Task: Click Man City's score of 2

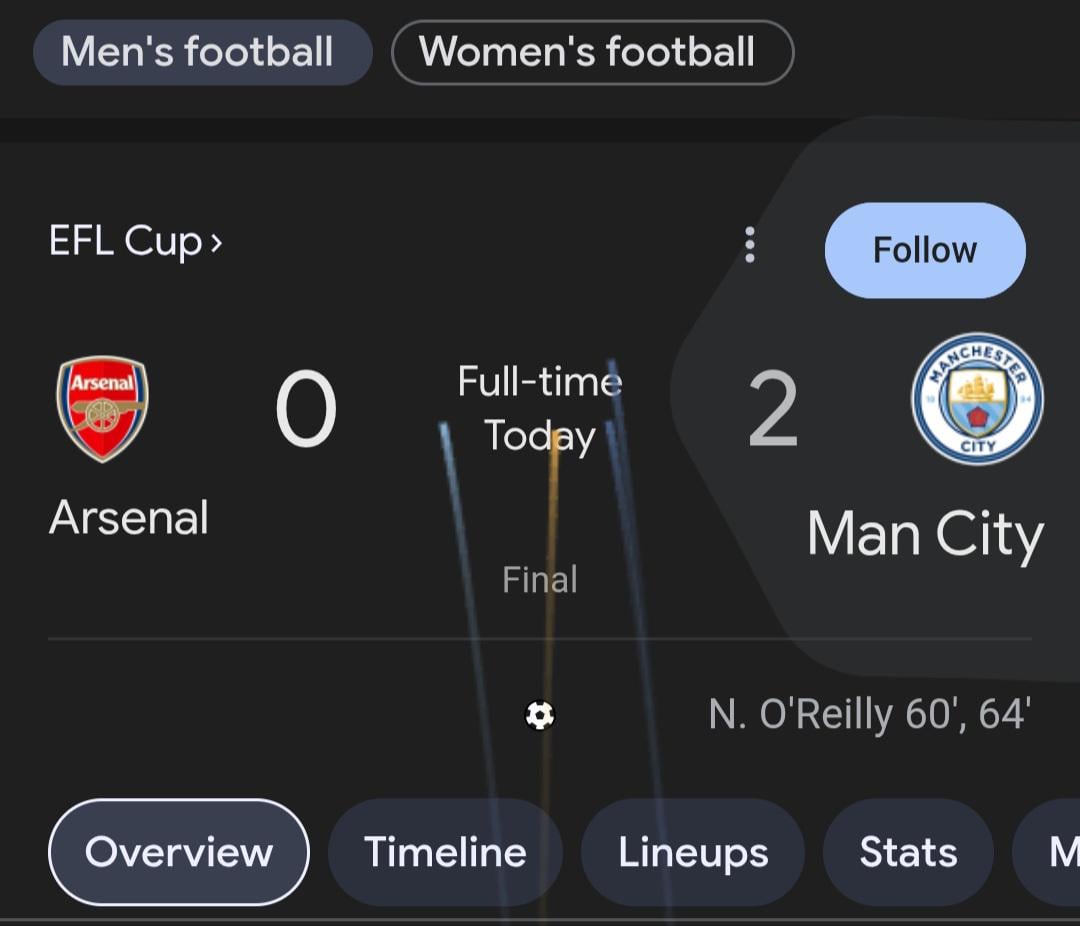Action: pyautogui.click(x=773, y=410)
